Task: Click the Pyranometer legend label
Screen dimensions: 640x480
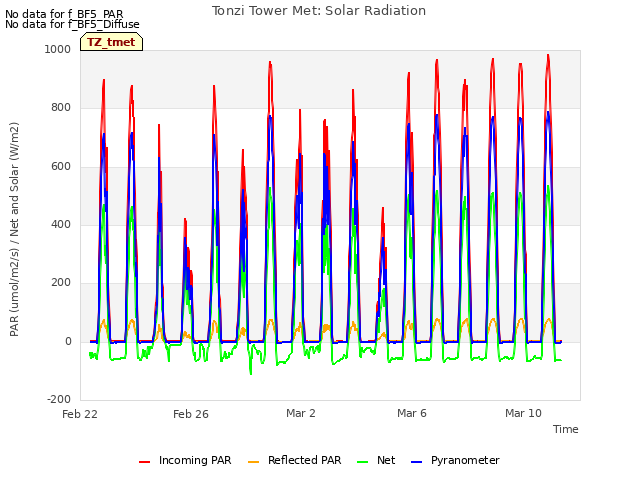Action: coord(465,460)
